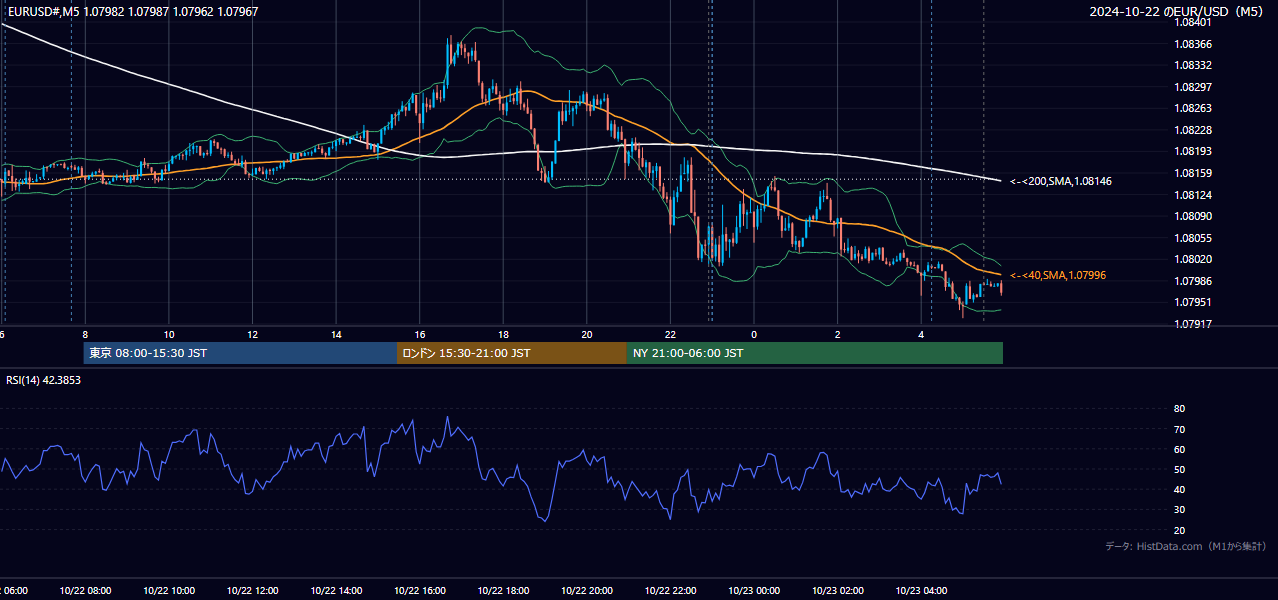Screen dimensions: 1278x600
Task: Click the 10/22 14:00 date label
Action: point(336,591)
